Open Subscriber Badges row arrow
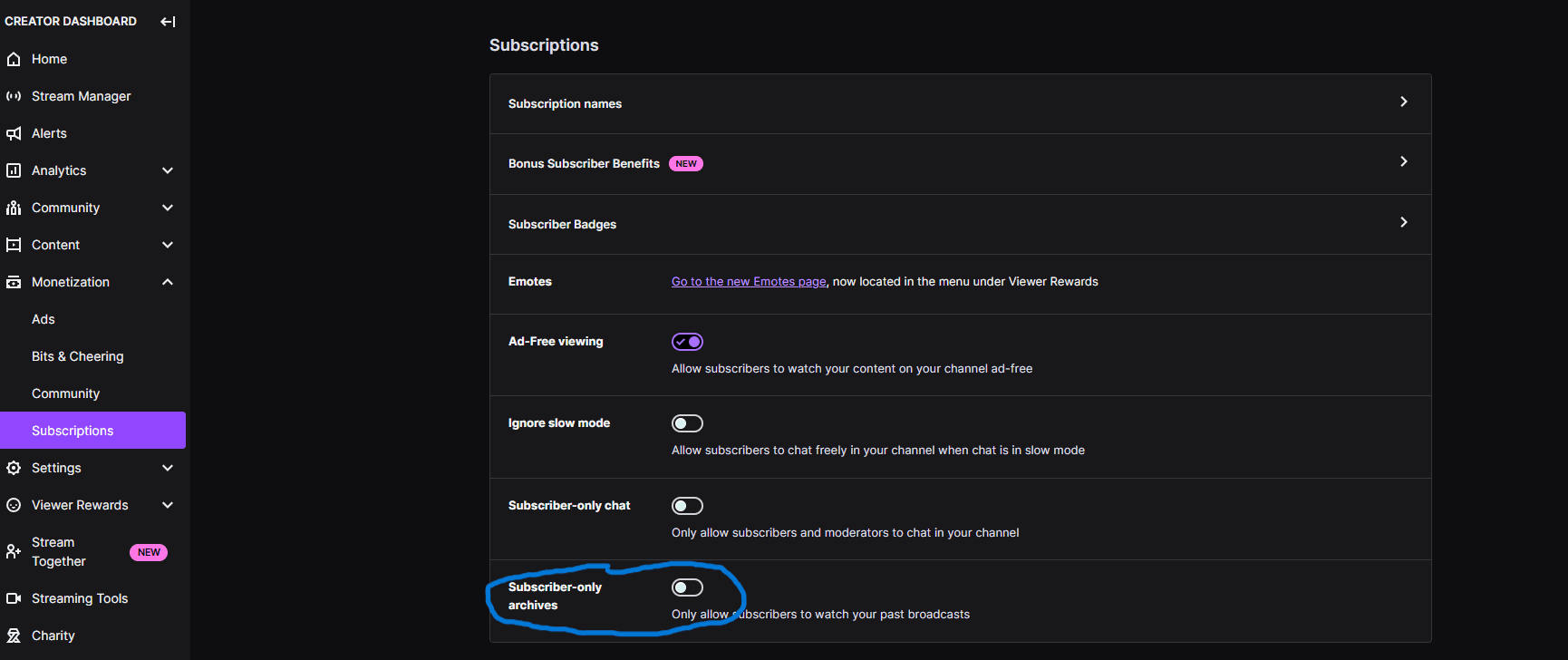Screen dimensions: 1568x660 1403,222
